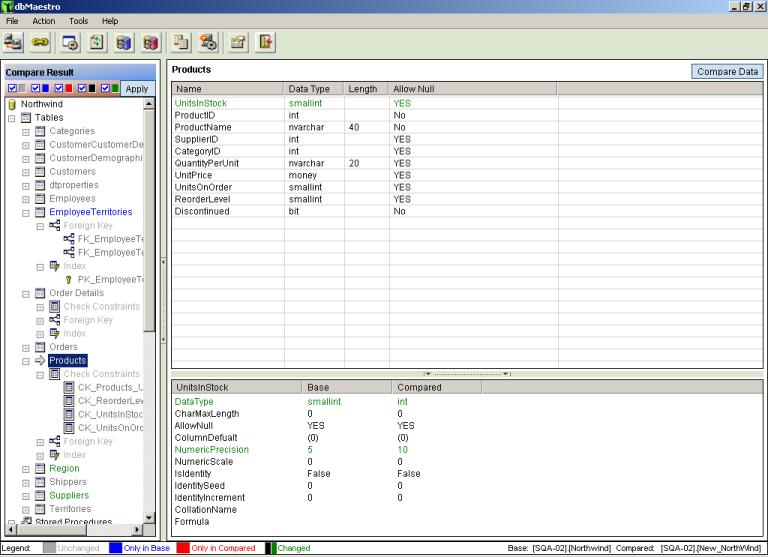The height and width of the screenshot is (557, 768).
Task: Click the Tables node table icon
Action: (26, 118)
